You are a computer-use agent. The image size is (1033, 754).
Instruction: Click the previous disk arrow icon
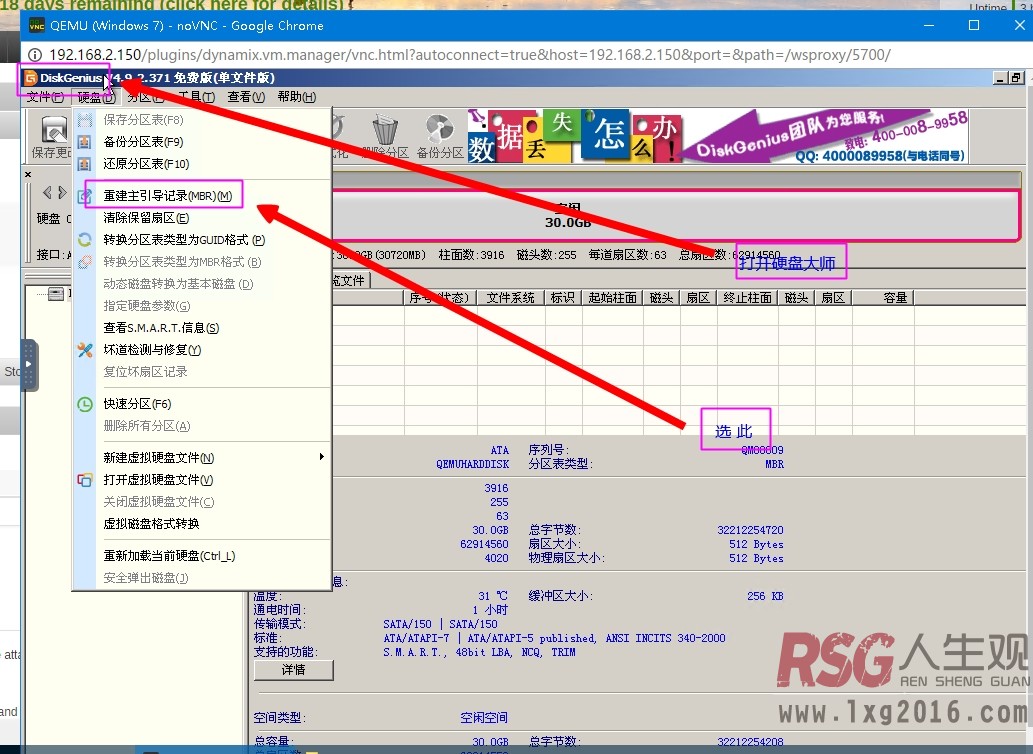(x=47, y=192)
